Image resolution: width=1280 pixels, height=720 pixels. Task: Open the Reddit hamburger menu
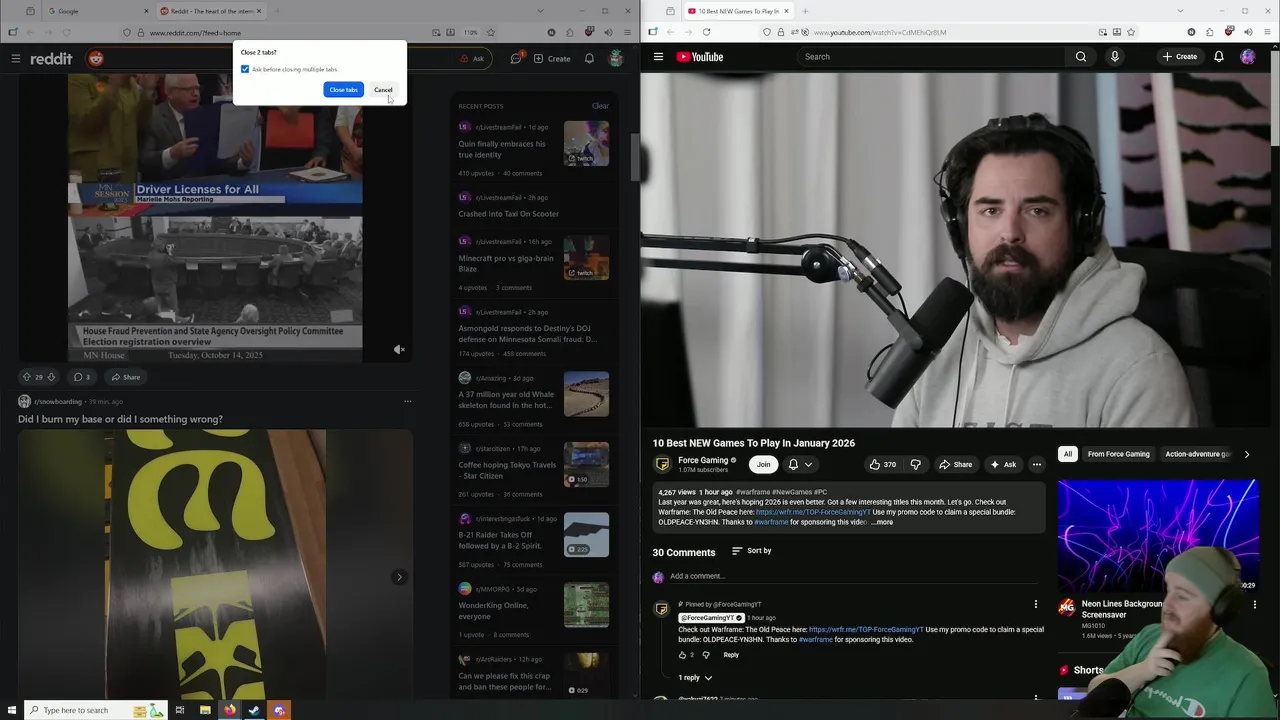click(15, 58)
